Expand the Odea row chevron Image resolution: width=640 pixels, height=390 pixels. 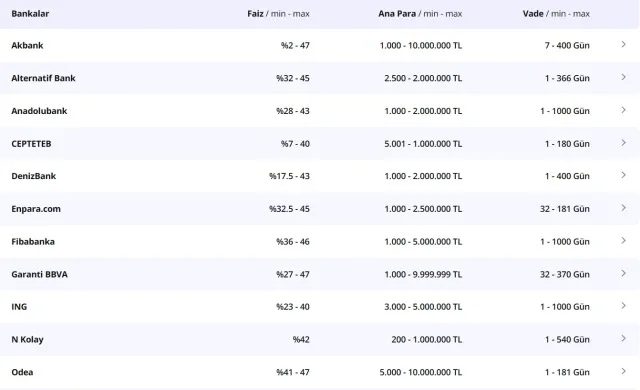tap(623, 371)
